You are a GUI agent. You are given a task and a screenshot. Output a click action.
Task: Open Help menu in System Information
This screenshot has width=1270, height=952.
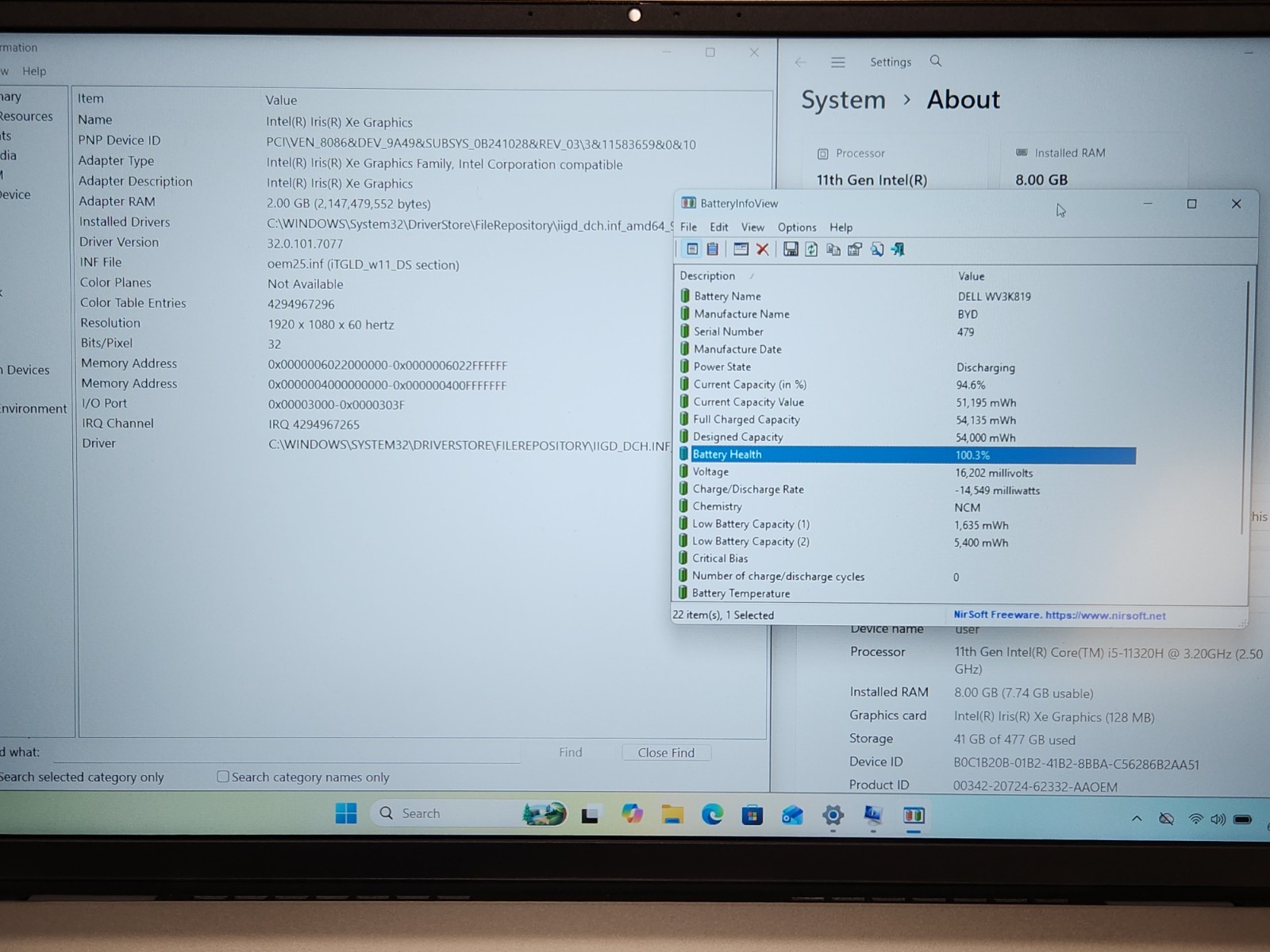tap(34, 71)
